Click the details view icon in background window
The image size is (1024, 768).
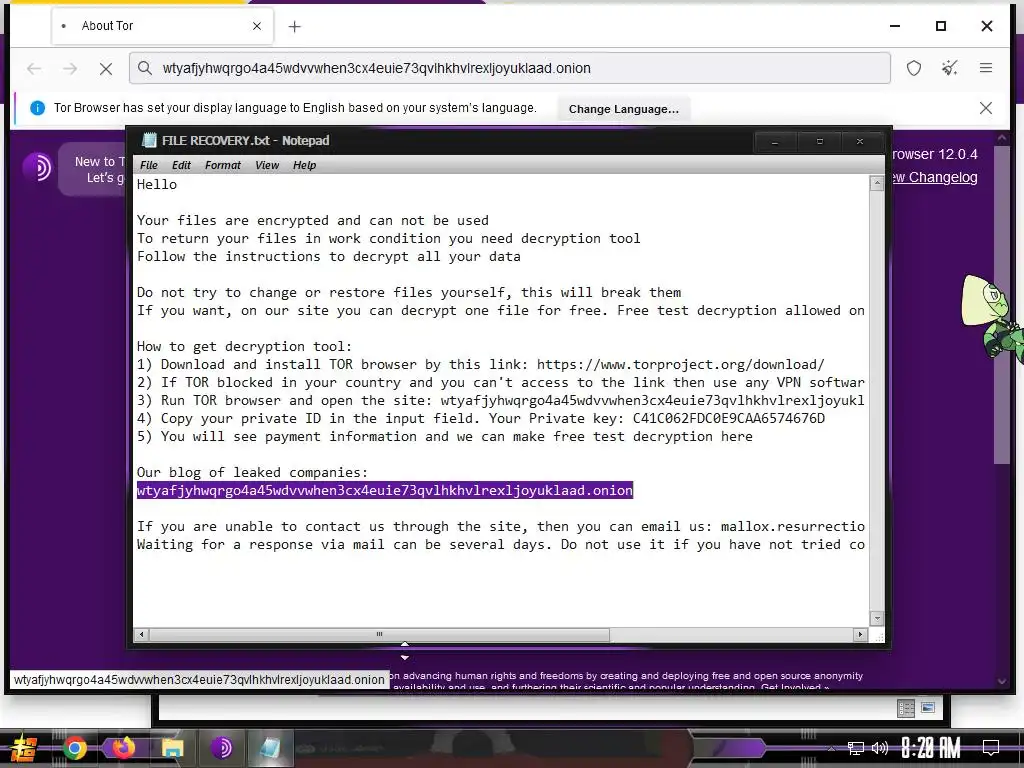coord(906,709)
